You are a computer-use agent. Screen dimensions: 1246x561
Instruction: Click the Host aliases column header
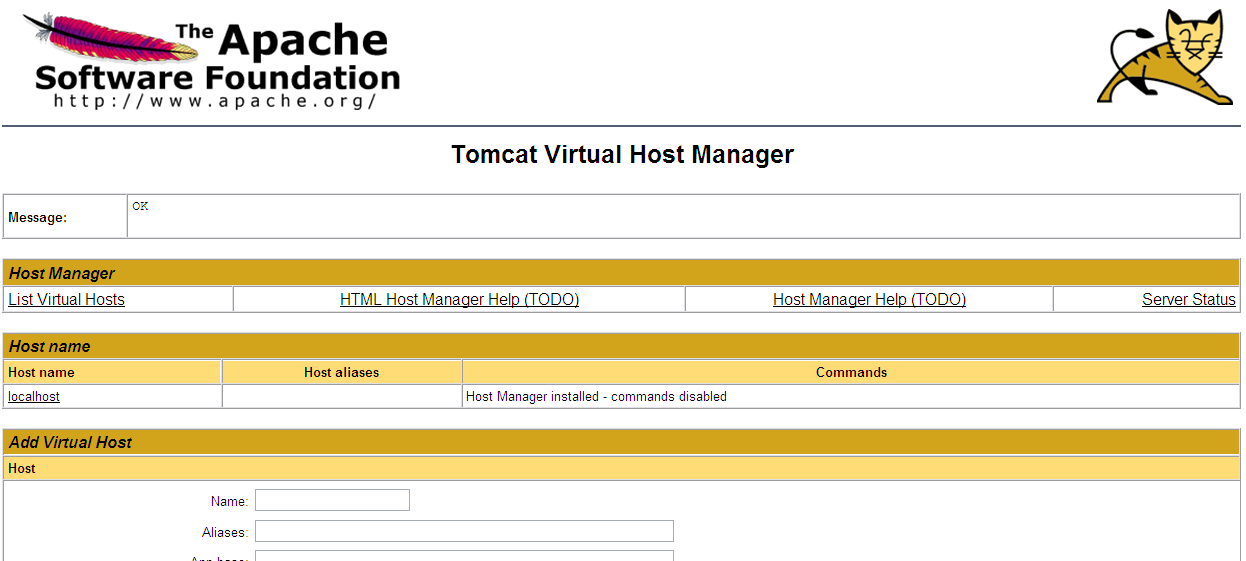point(341,373)
